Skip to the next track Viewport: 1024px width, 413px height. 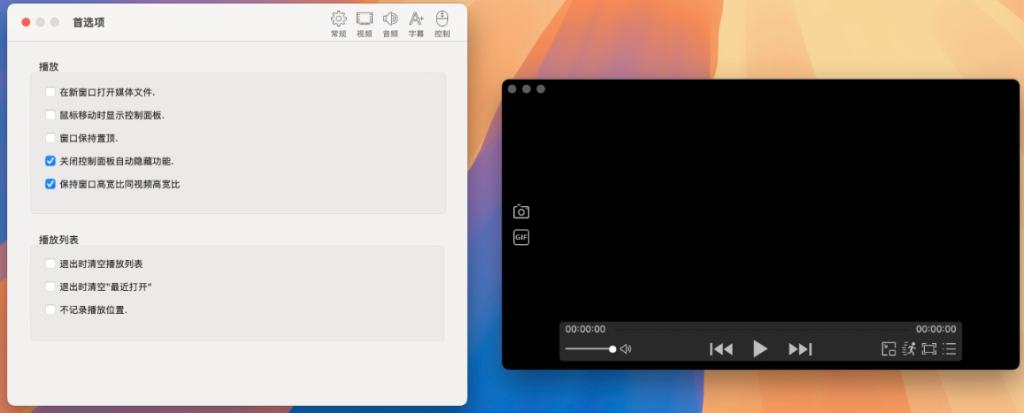(800, 349)
